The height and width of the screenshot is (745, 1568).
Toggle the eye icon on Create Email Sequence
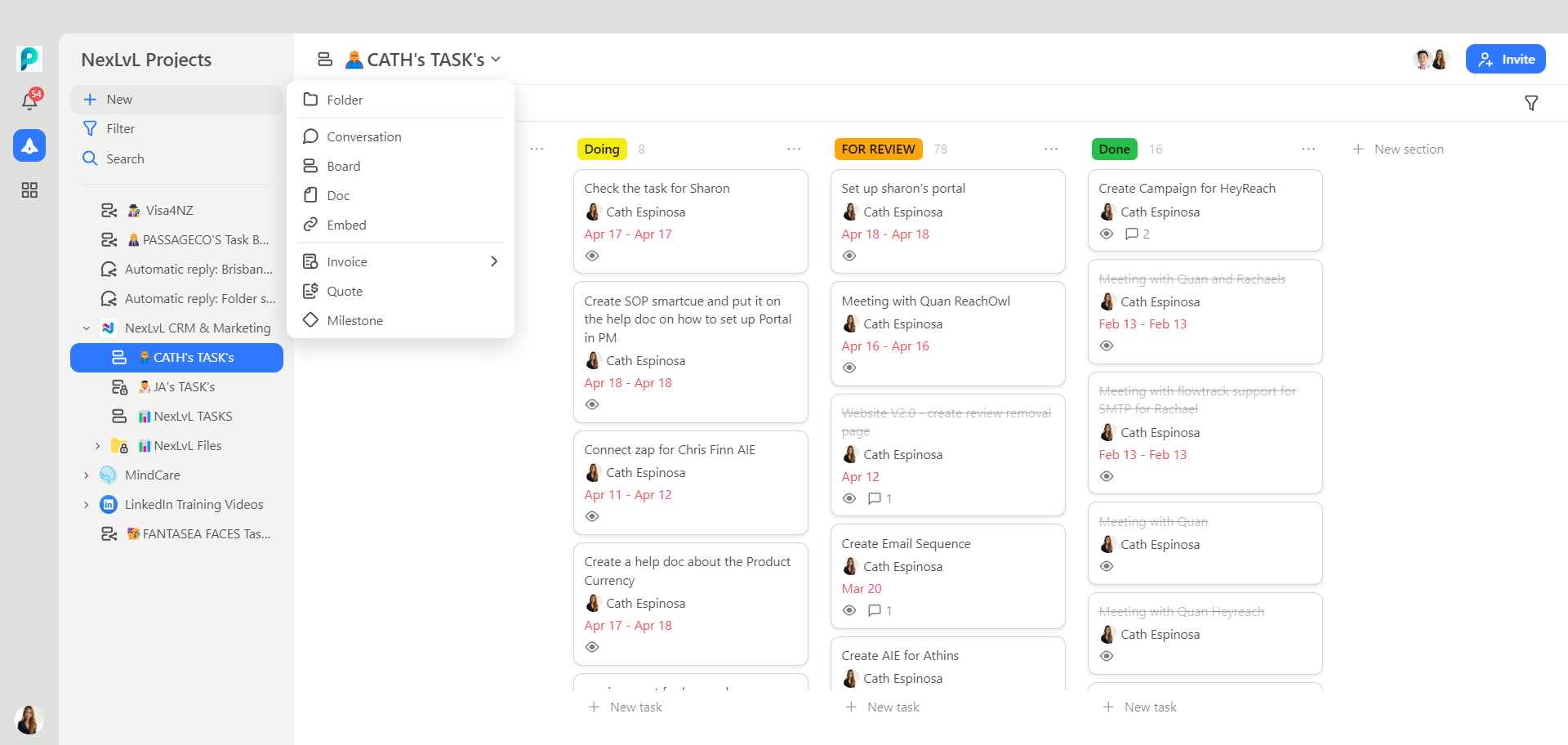(849, 610)
